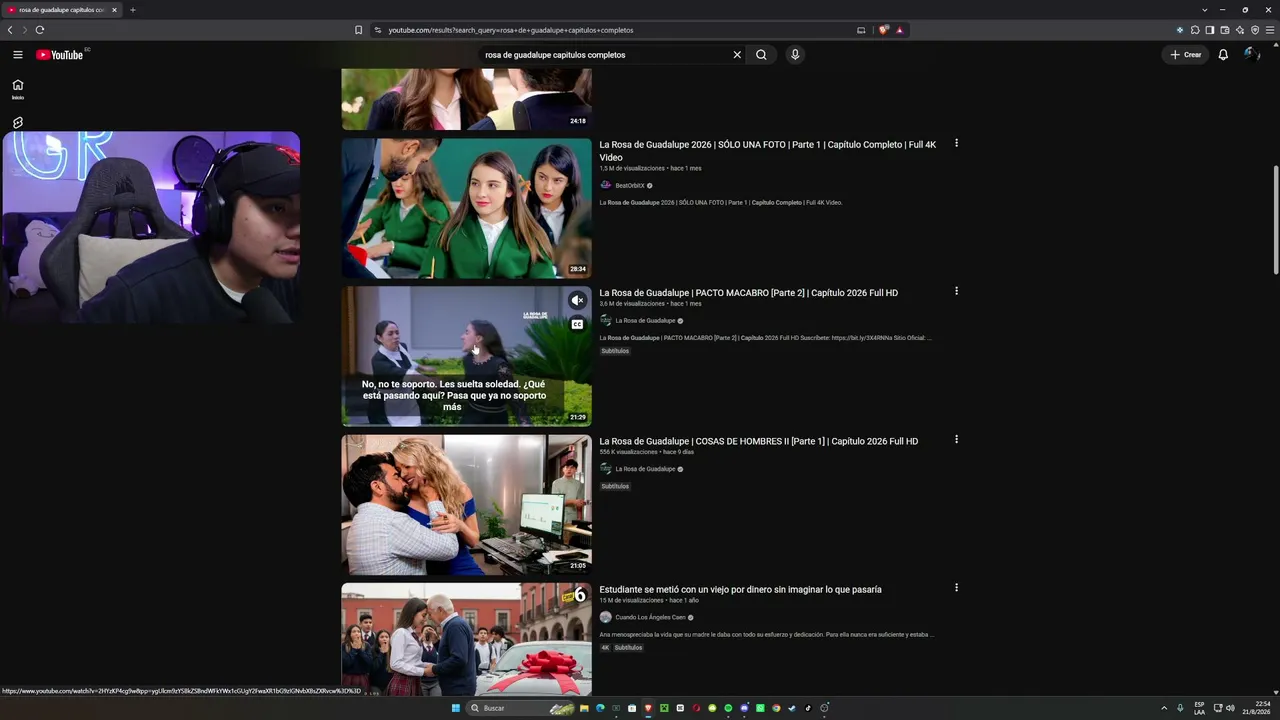
Task: Close the rosa de guadalupe browser tab
Action: coord(114,10)
